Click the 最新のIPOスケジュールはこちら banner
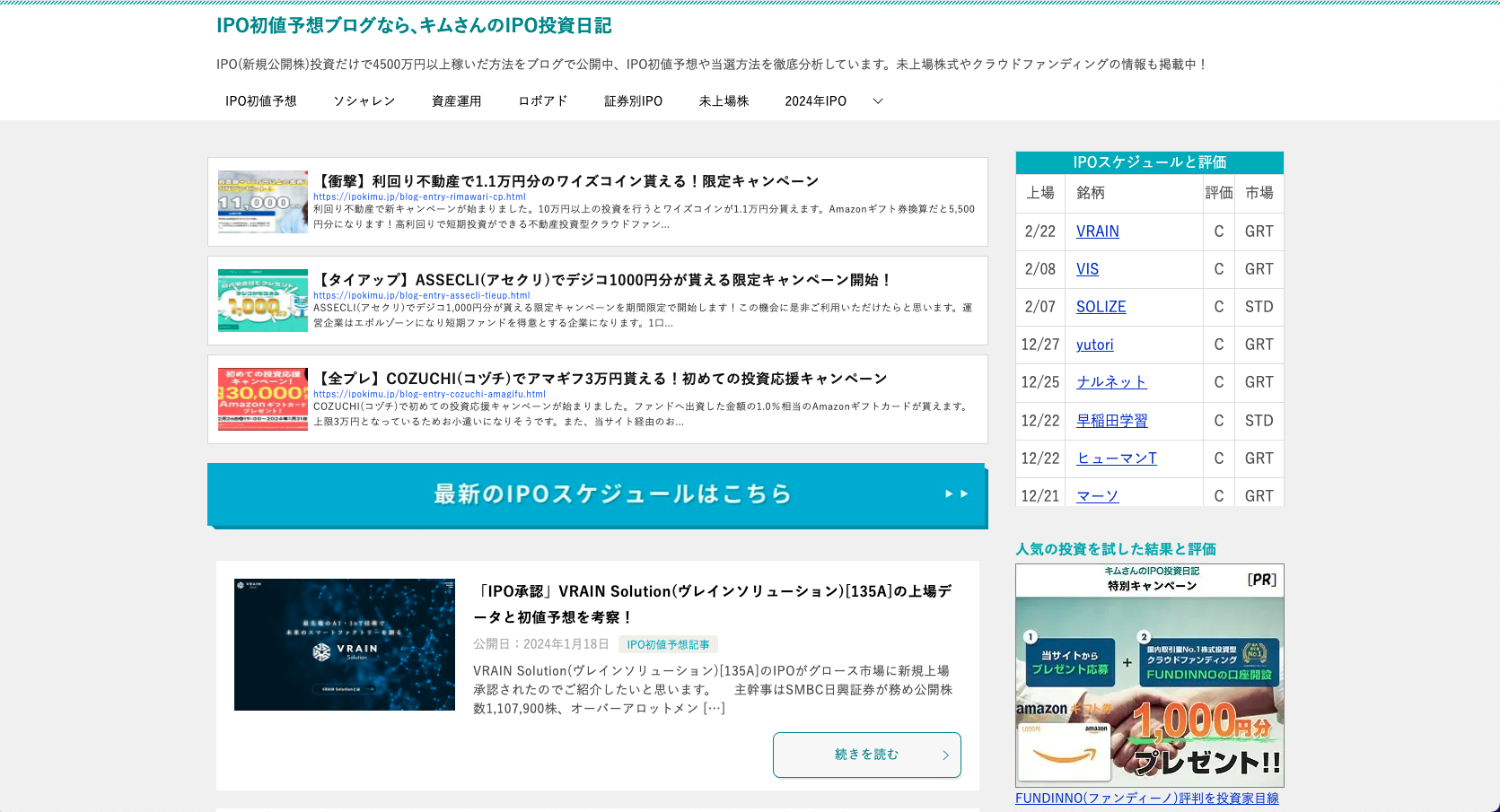This screenshot has width=1500, height=812. click(x=597, y=494)
